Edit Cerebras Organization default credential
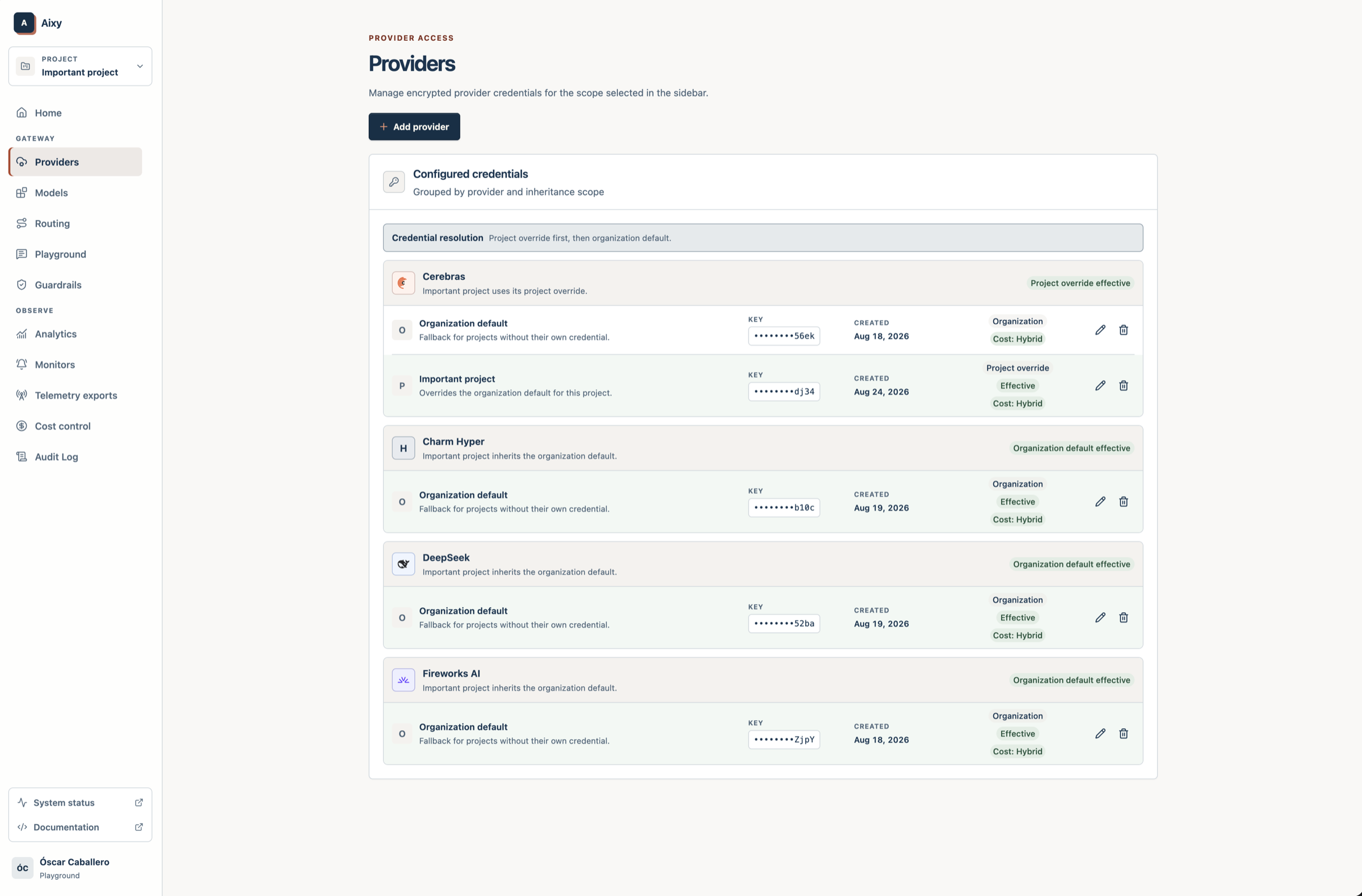Image resolution: width=1362 pixels, height=896 pixels. click(x=1100, y=330)
